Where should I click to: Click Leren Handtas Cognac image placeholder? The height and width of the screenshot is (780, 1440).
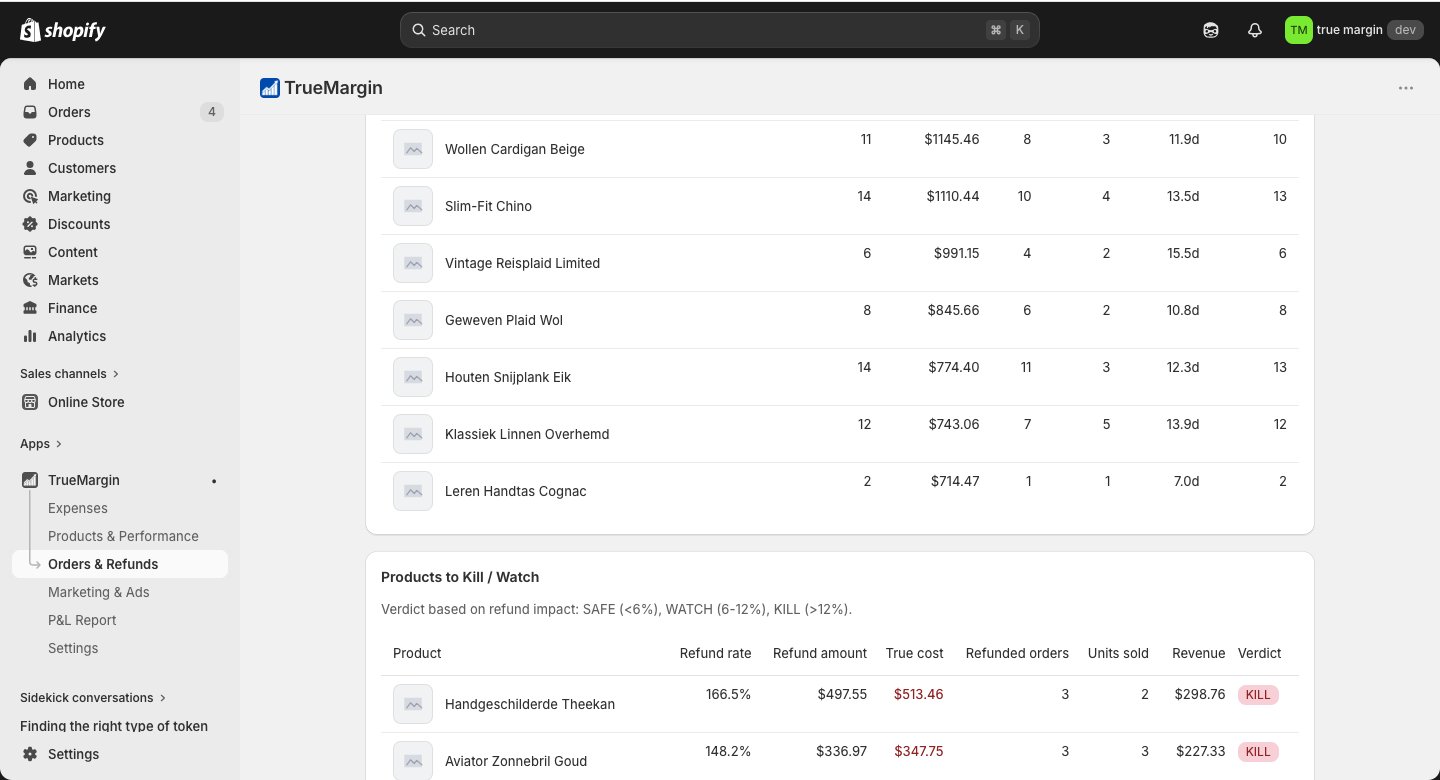click(413, 491)
